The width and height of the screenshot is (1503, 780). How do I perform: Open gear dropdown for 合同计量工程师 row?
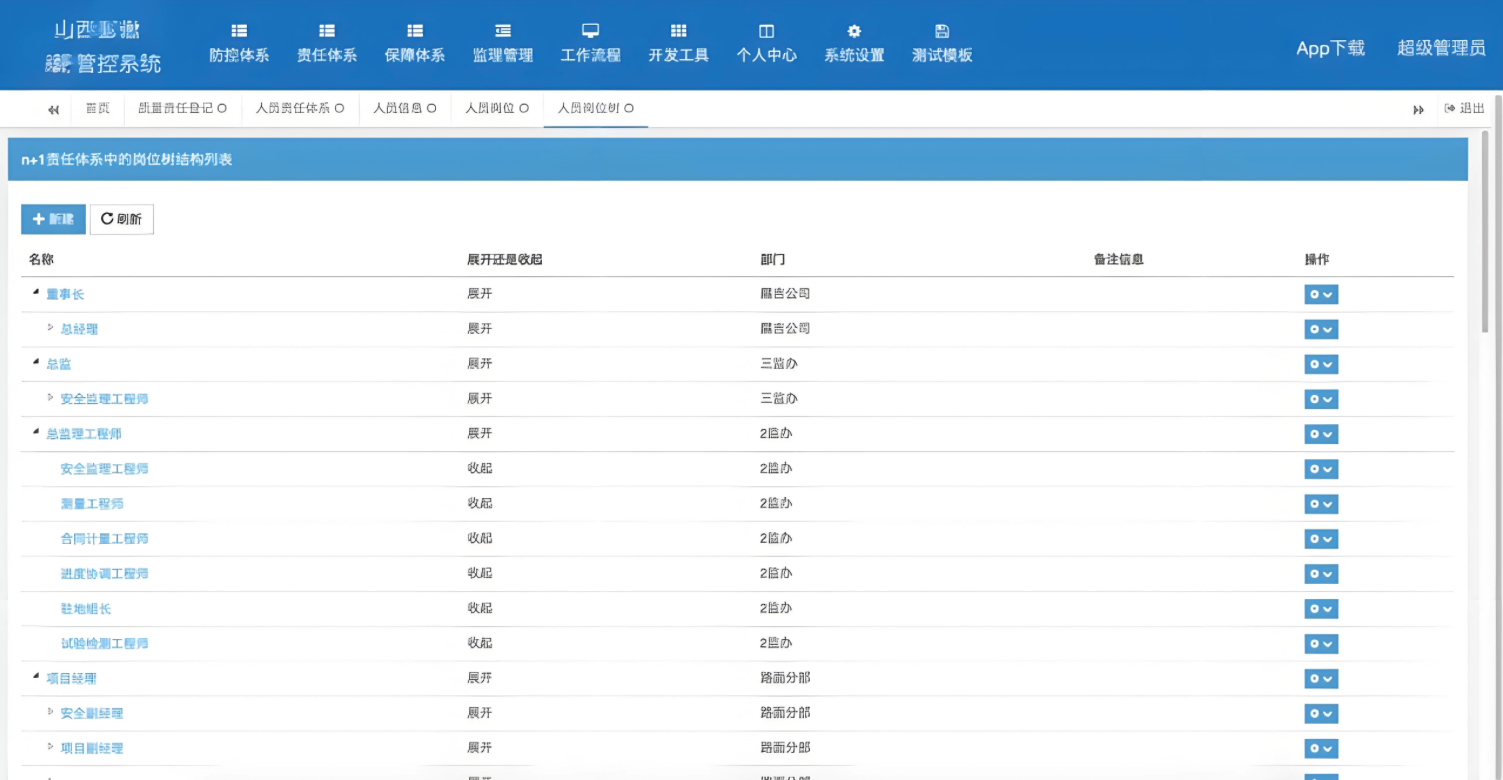point(1321,539)
